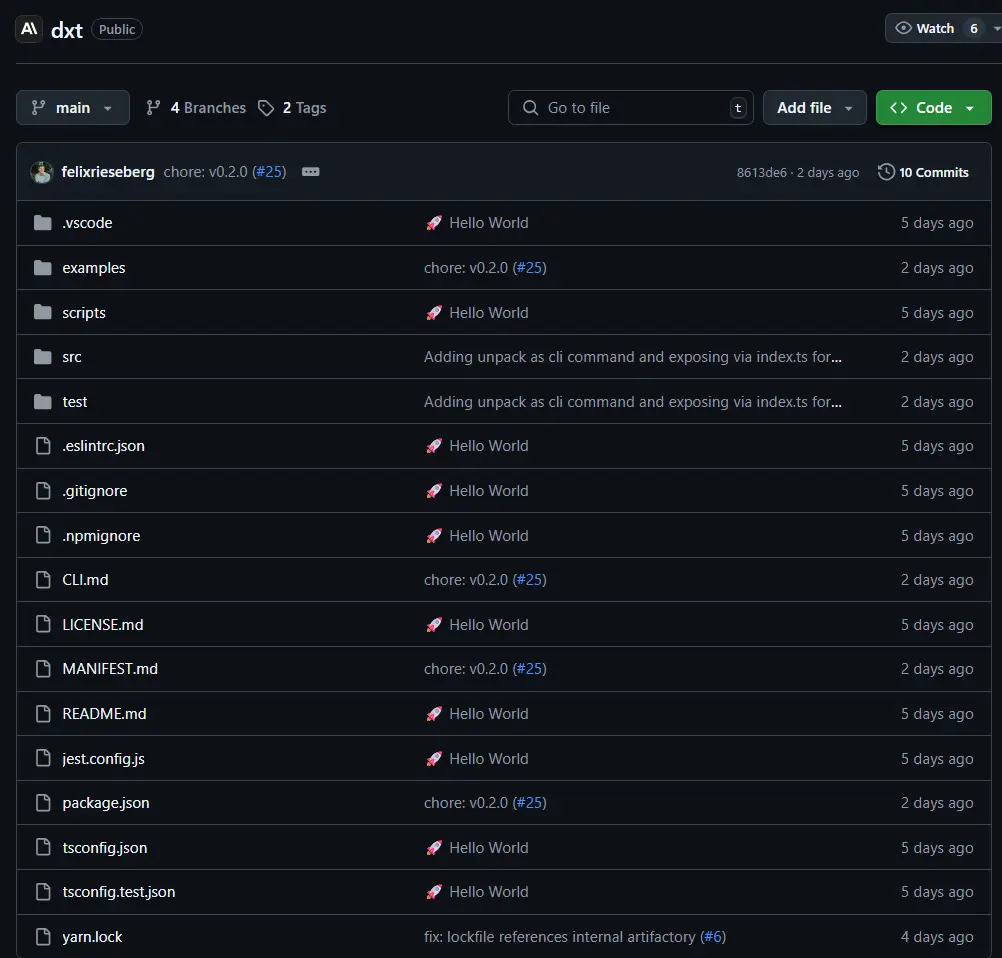This screenshot has width=1002, height=958.
Task: Open pull request #25 link in examples row
Action: point(529,268)
